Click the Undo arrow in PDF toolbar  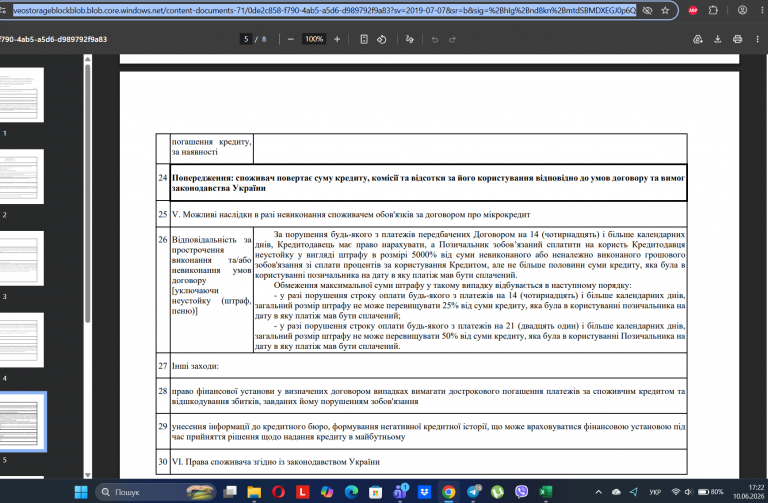click(x=434, y=39)
